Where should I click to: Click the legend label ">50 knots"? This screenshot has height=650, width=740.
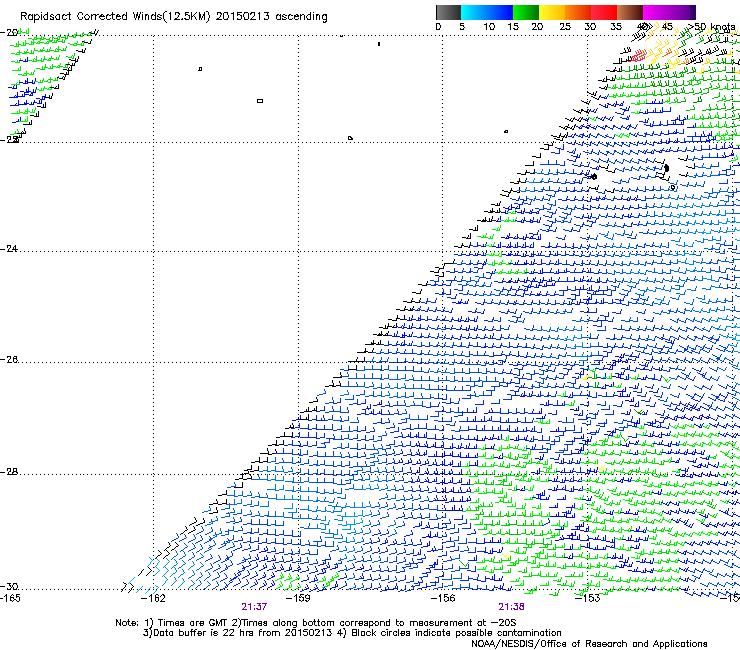[x=711, y=27]
